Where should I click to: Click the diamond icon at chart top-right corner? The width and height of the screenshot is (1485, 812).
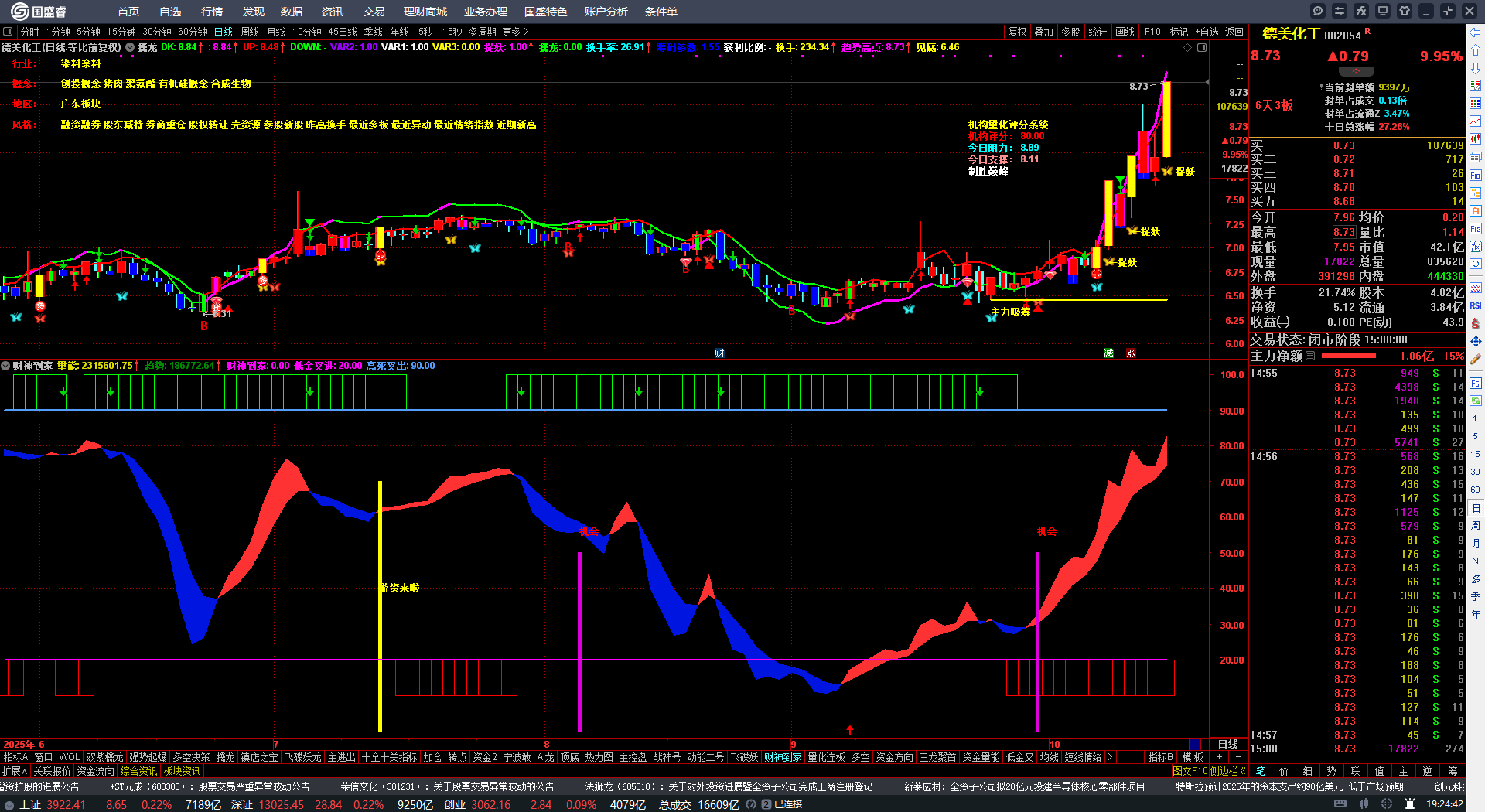(1188, 47)
